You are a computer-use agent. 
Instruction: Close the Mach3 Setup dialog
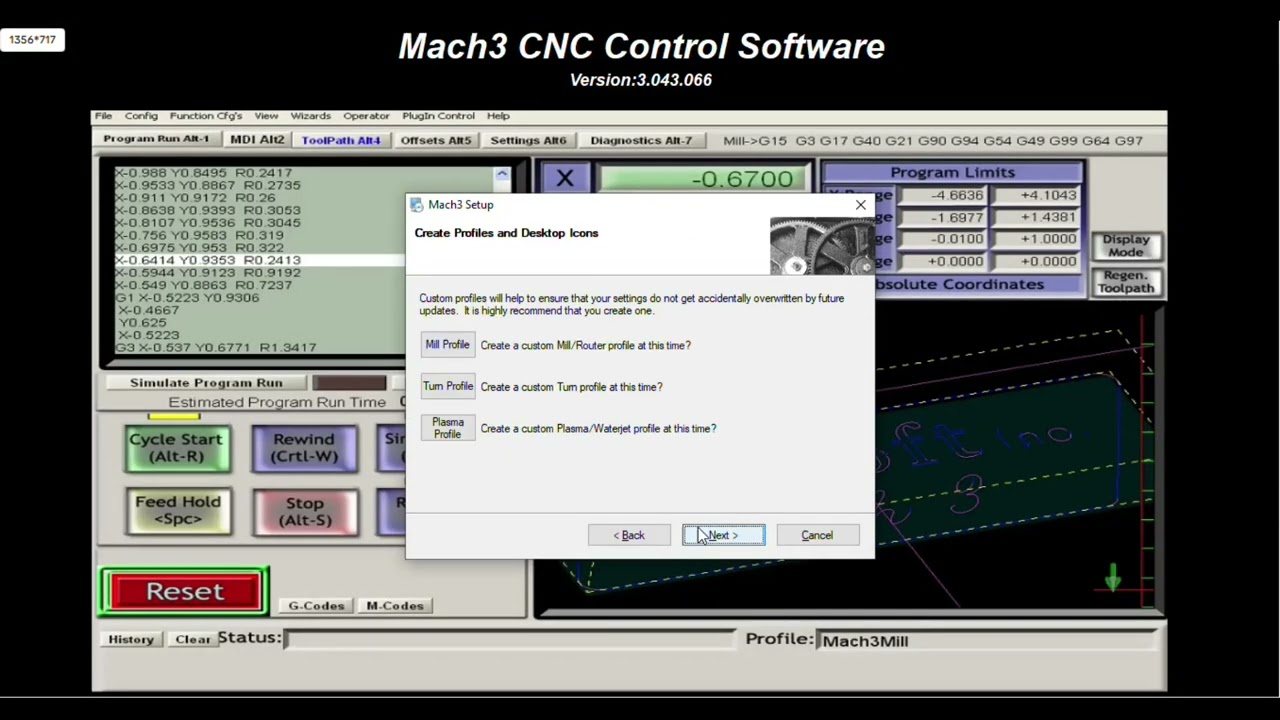click(860, 205)
